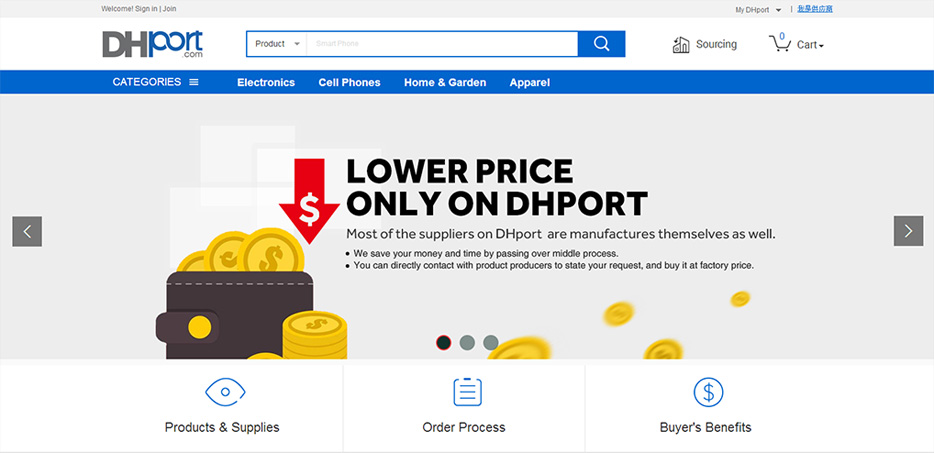The width and height of the screenshot is (934, 453).
Task: Expand the Cart dropdown caret
Action: tap(821, 46)
